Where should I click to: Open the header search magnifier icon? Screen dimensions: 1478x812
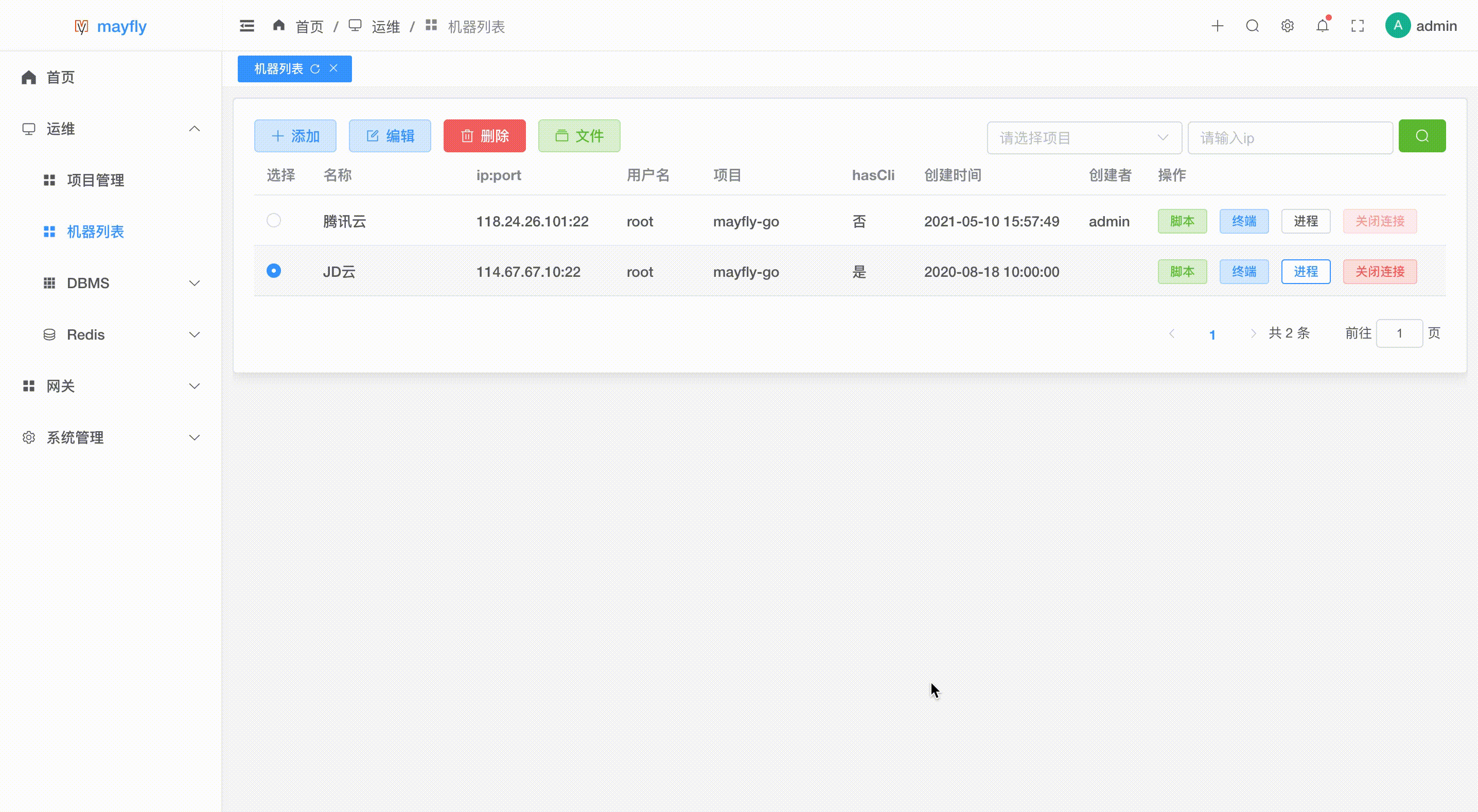point(1252,26)
